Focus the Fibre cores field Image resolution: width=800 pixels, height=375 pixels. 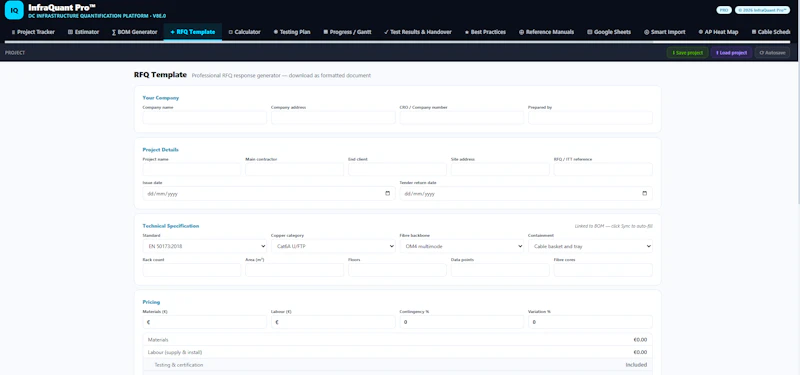(x=603, y=270)
